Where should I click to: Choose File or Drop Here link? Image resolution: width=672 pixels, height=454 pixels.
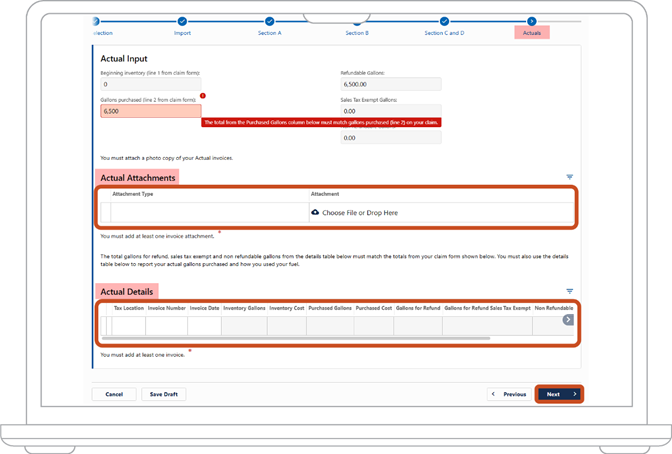pyautogui.click(x=360, y=213)
